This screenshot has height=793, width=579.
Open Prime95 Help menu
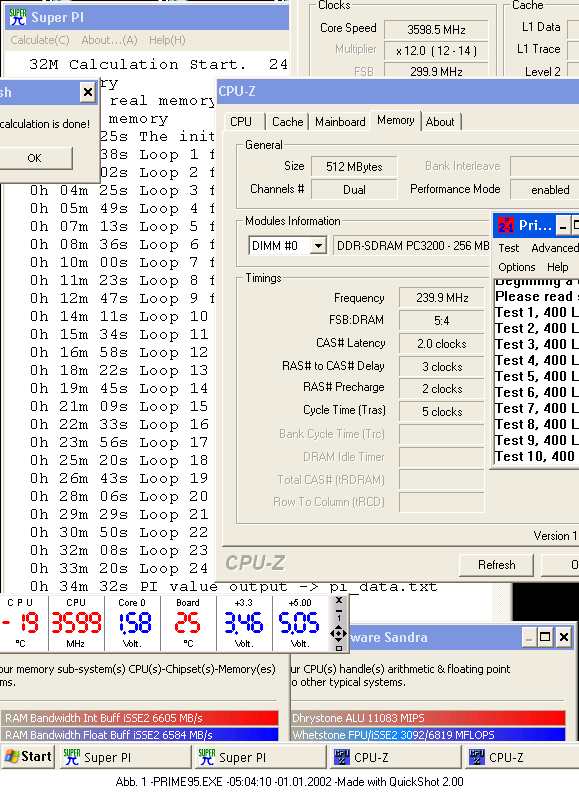pos(557,267)
